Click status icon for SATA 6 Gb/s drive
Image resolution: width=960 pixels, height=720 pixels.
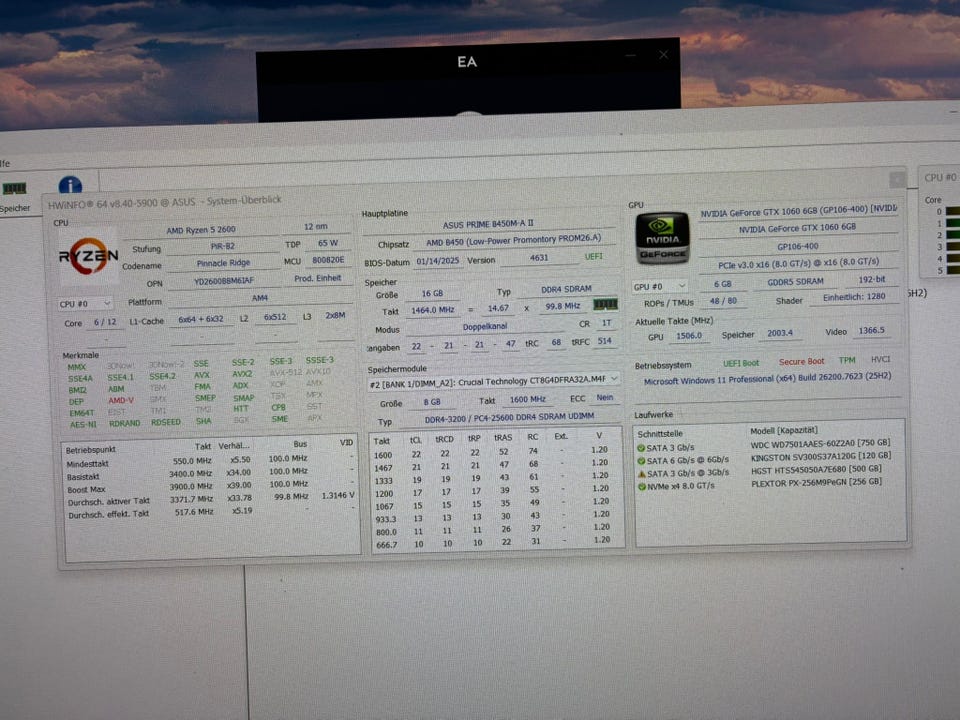point(641,460)
